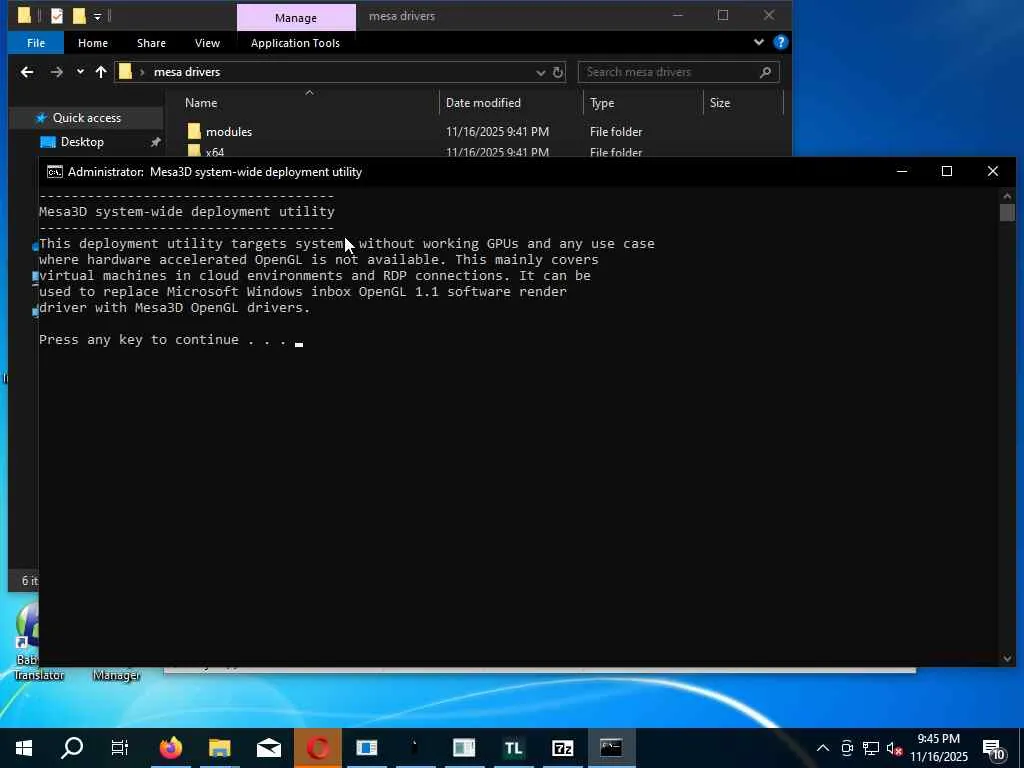
Task: Switch to the Opera browser on the taskbar
Action: 318,748
